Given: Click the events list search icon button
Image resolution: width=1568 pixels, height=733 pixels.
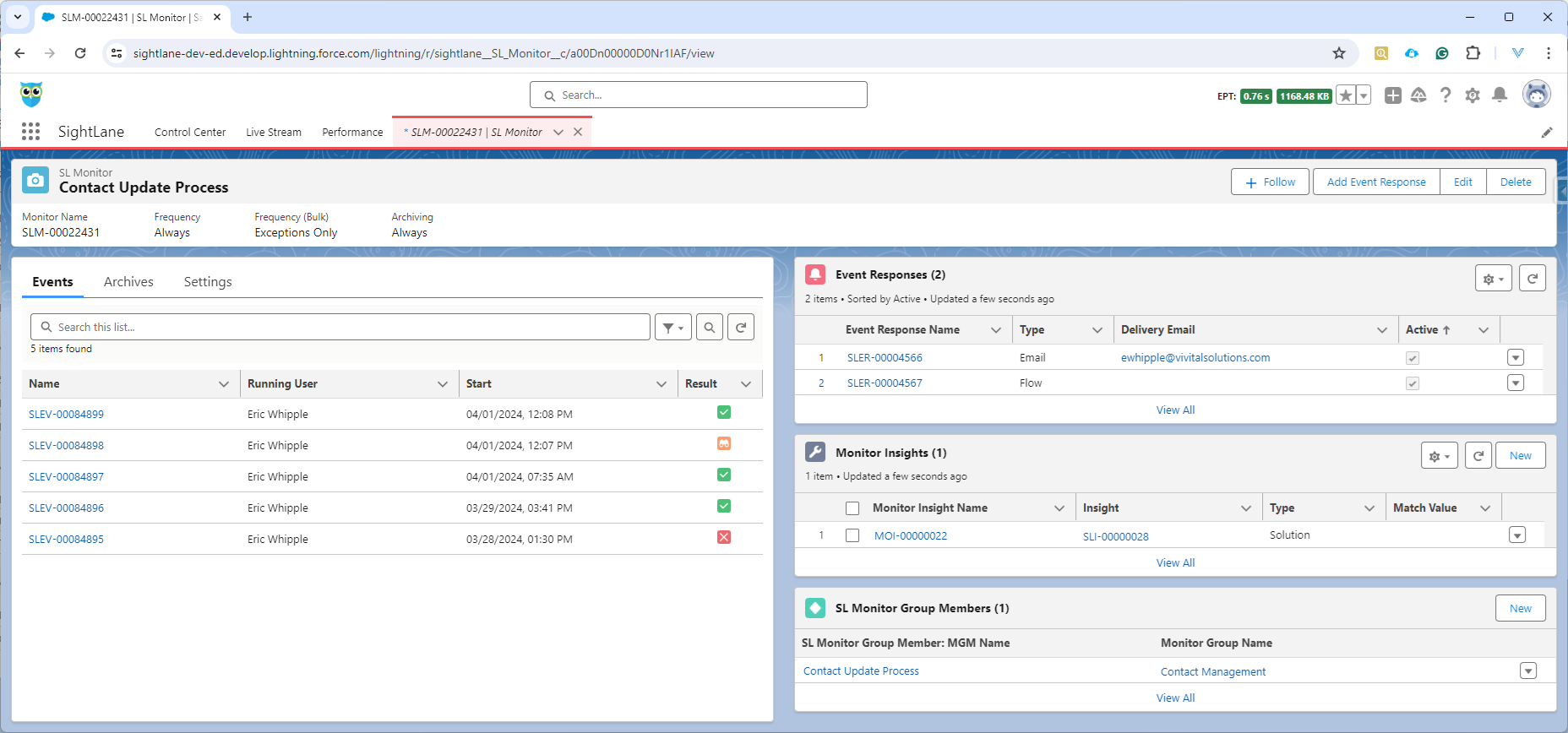Looking at the screenshot, I should [710, 327].
